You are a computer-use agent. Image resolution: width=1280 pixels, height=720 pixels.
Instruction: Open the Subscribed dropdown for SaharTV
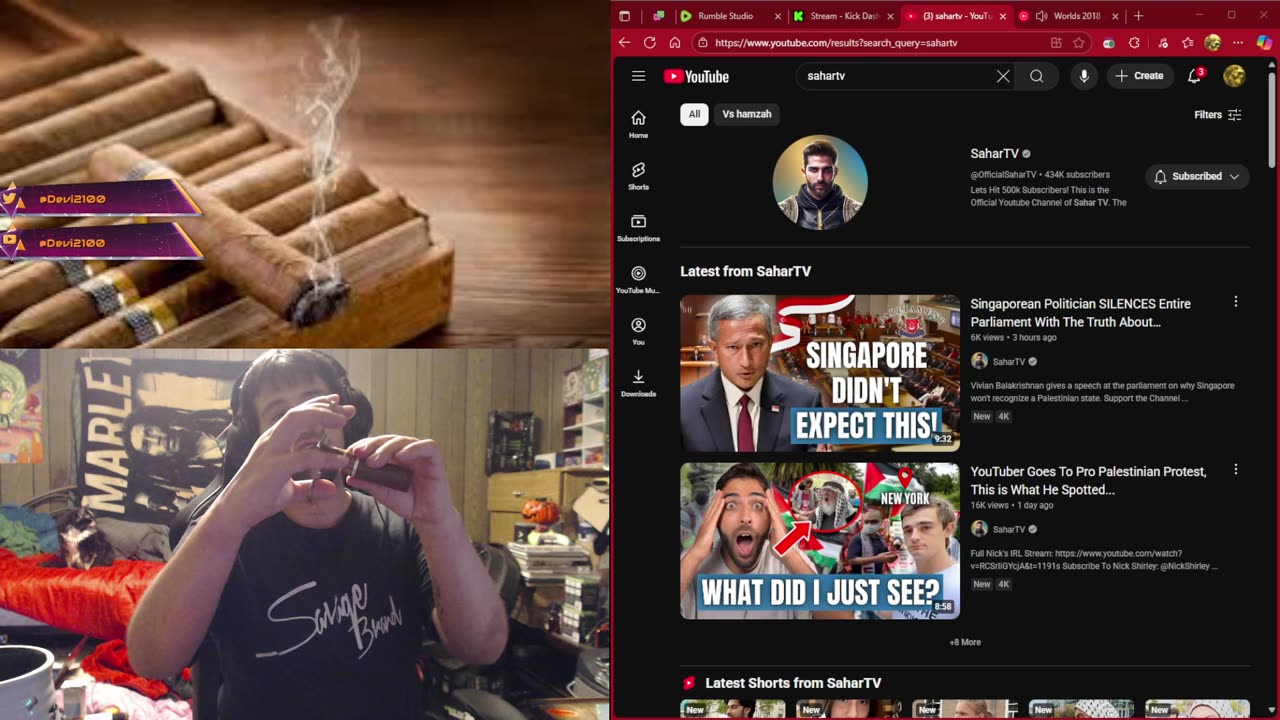(x=1197, y=176)
